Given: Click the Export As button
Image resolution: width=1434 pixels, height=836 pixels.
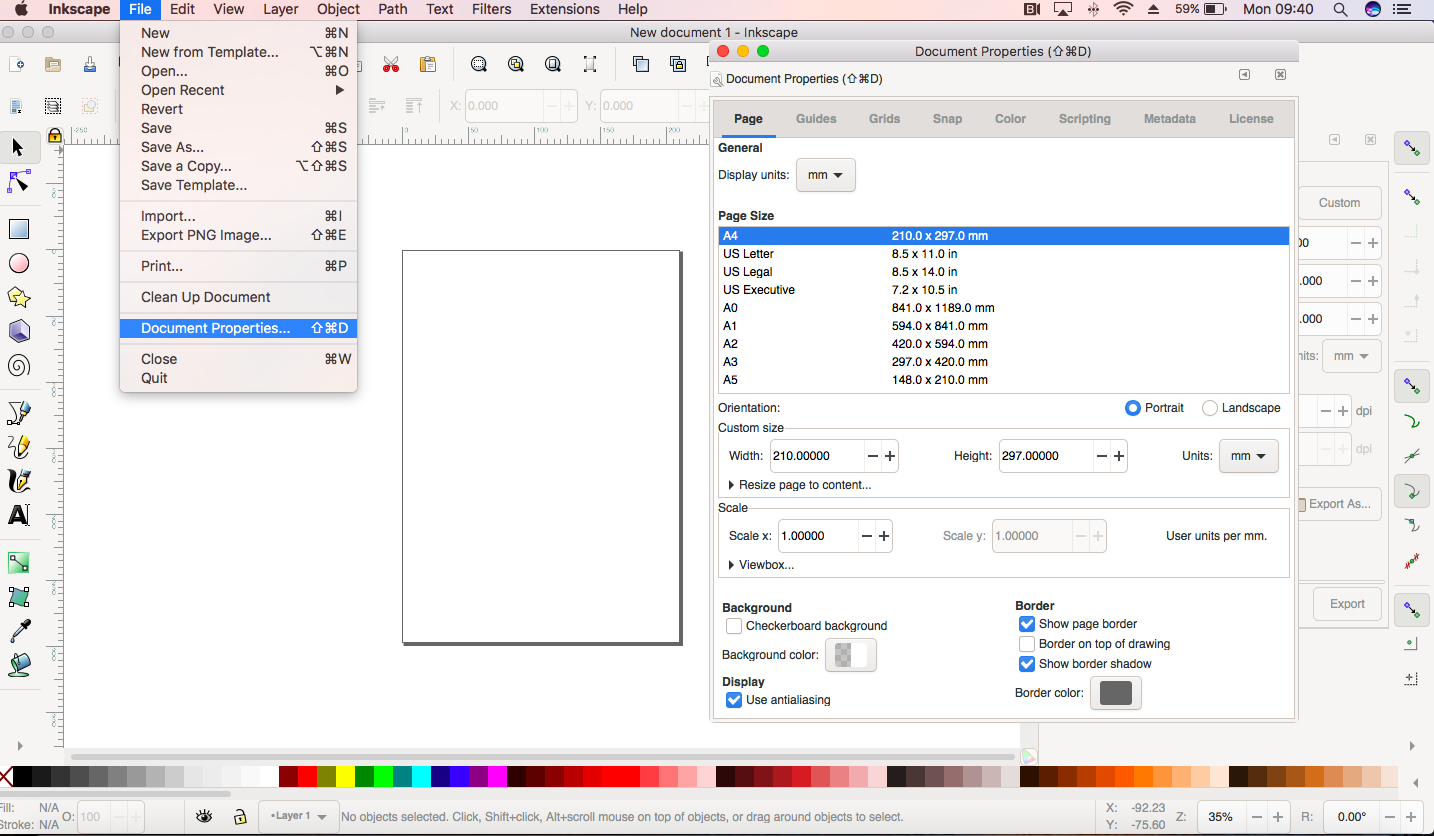Looking at the screenshot, I should [x=1339, y=504].
